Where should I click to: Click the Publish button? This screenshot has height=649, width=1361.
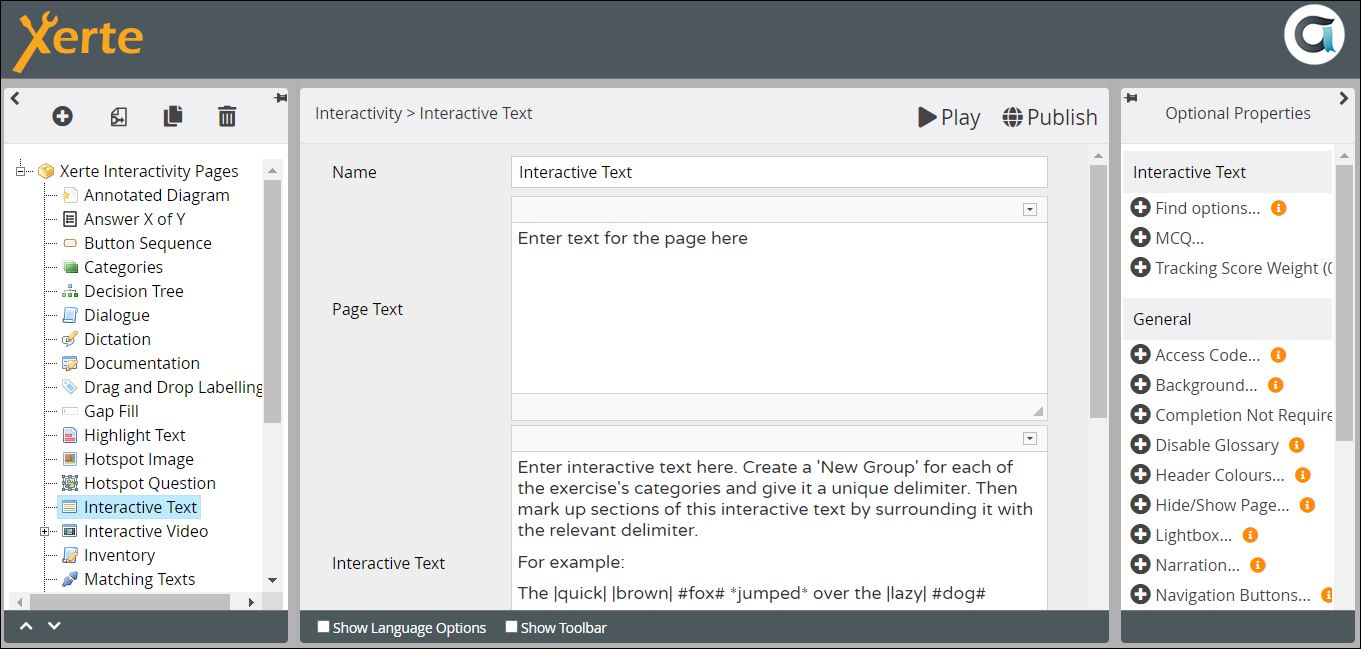(x=1050, y=117)
